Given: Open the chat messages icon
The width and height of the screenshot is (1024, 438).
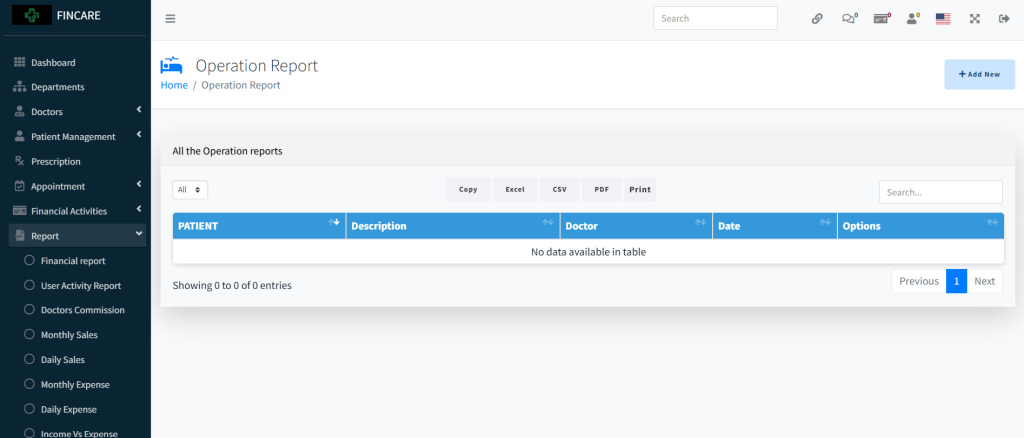Looking at the screenshot, I should coord(849,19).
